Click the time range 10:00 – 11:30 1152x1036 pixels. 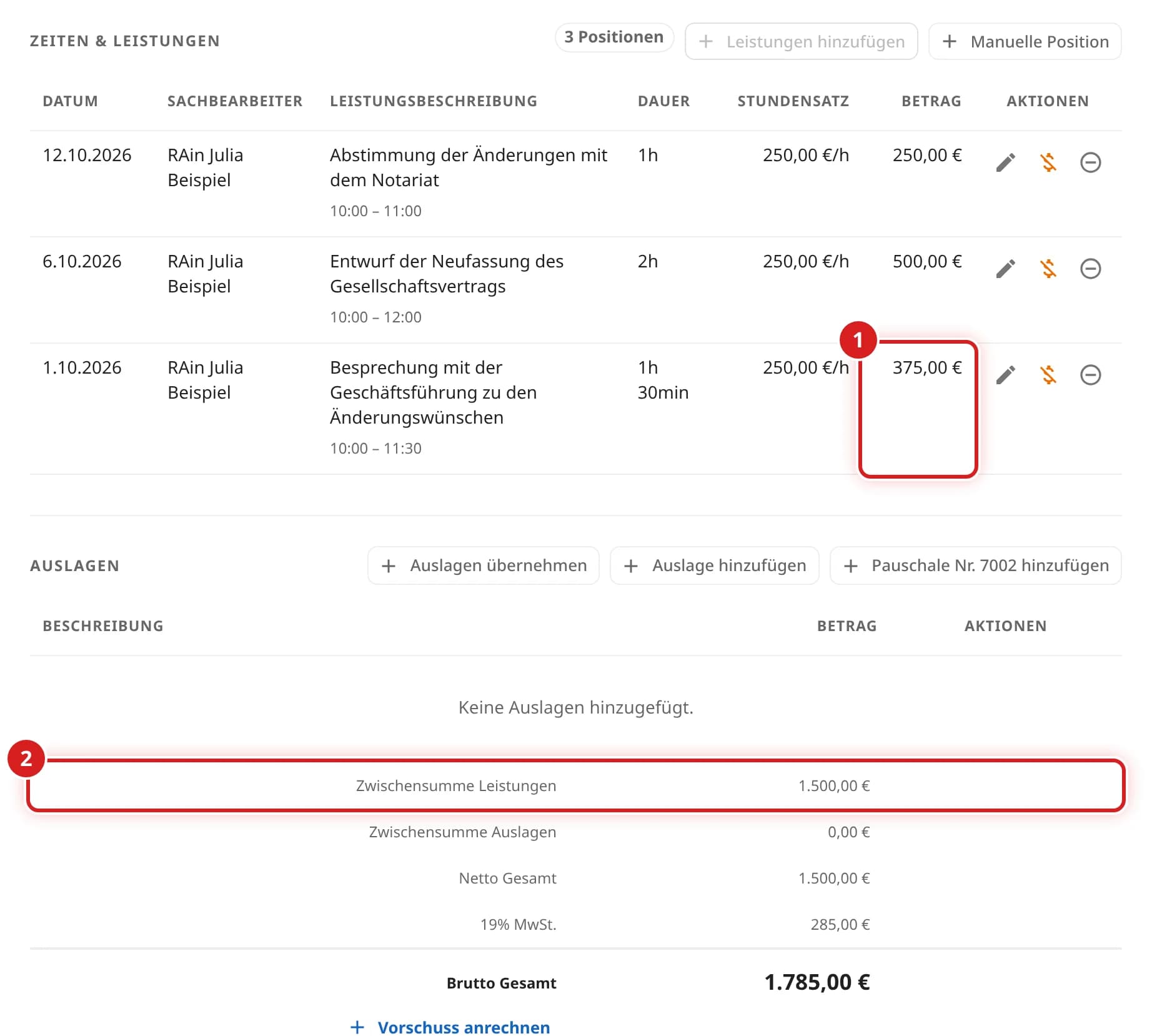click(x=375, y=448)
